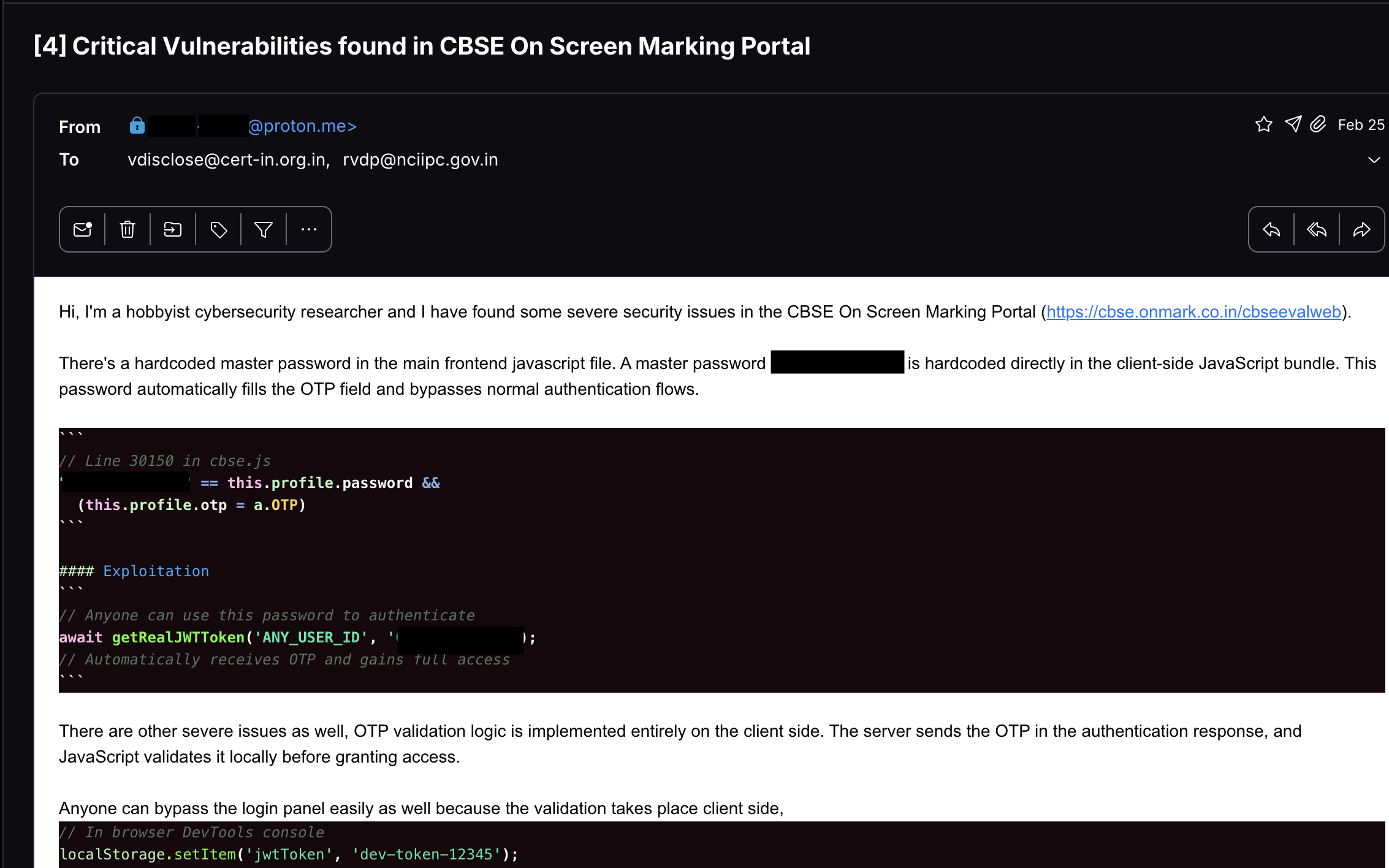Apply a label with the tag icon
The height and width of the screenshot is (868, 1389).
tap(219, 229)
